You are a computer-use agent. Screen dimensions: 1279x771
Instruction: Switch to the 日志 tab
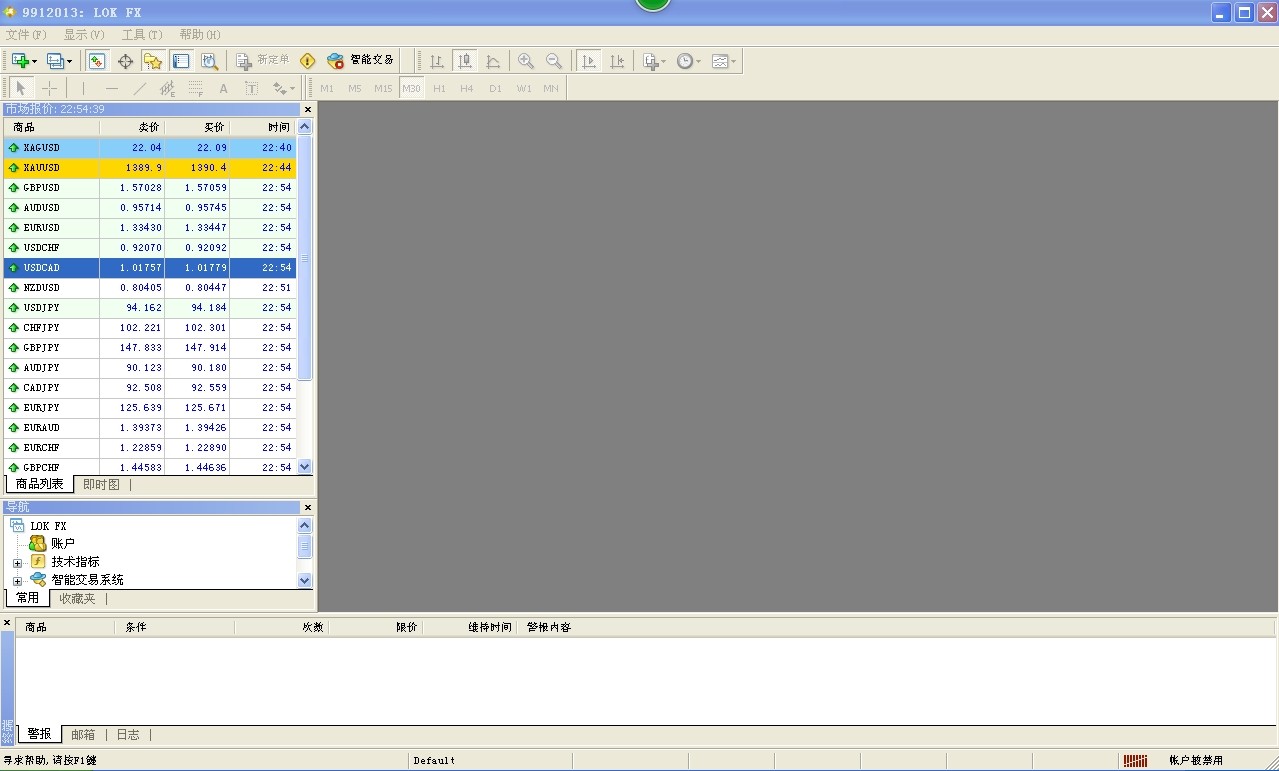[128, 734]
